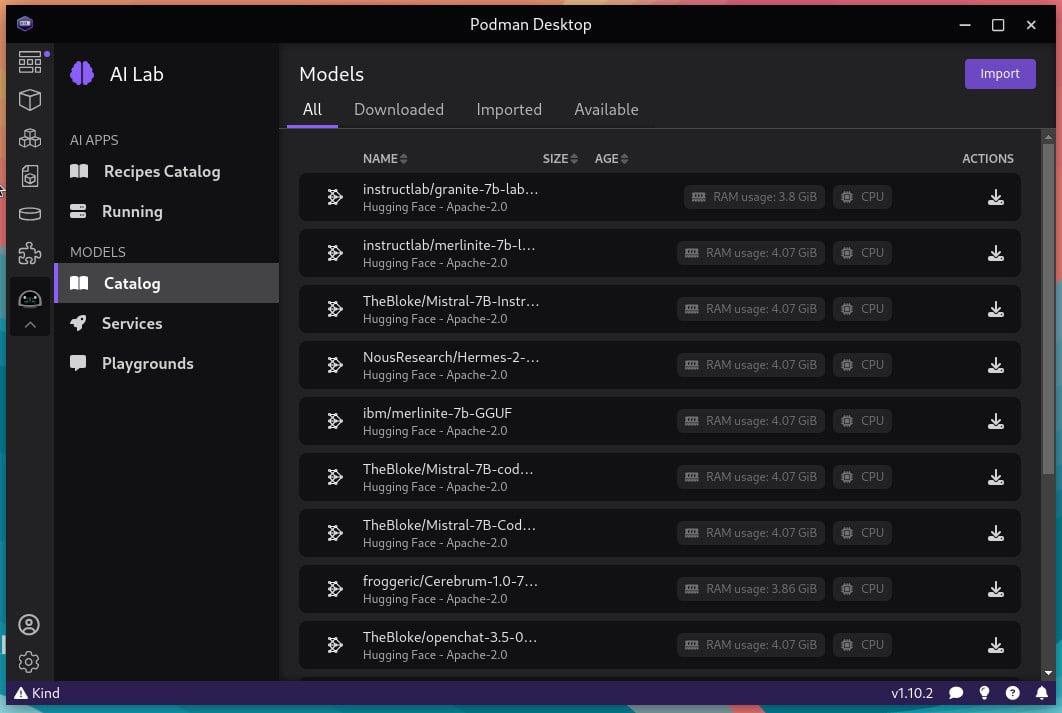Open the Volumes disk icon

tap(30, 214)
